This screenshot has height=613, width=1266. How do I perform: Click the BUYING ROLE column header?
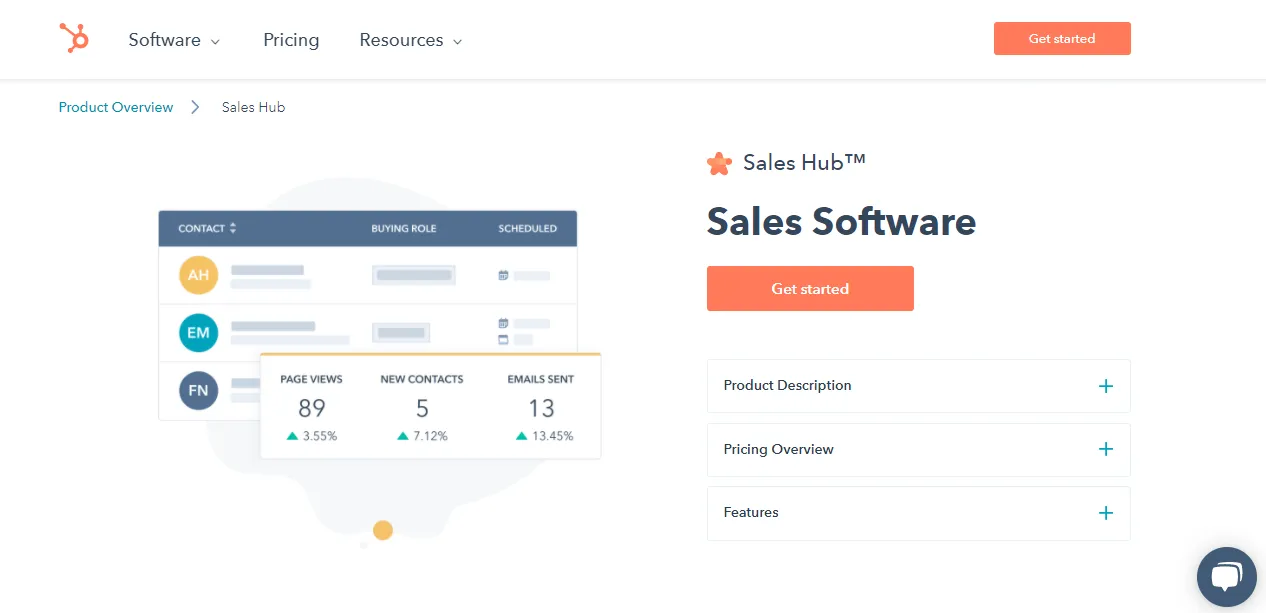pyautogui.click(x=404, y=228)
